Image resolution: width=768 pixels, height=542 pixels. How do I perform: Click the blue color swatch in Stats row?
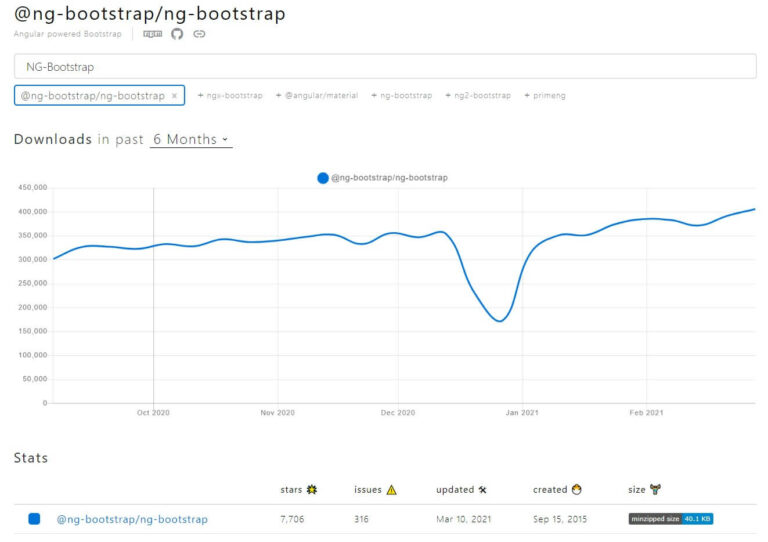[x=34, y=519]
